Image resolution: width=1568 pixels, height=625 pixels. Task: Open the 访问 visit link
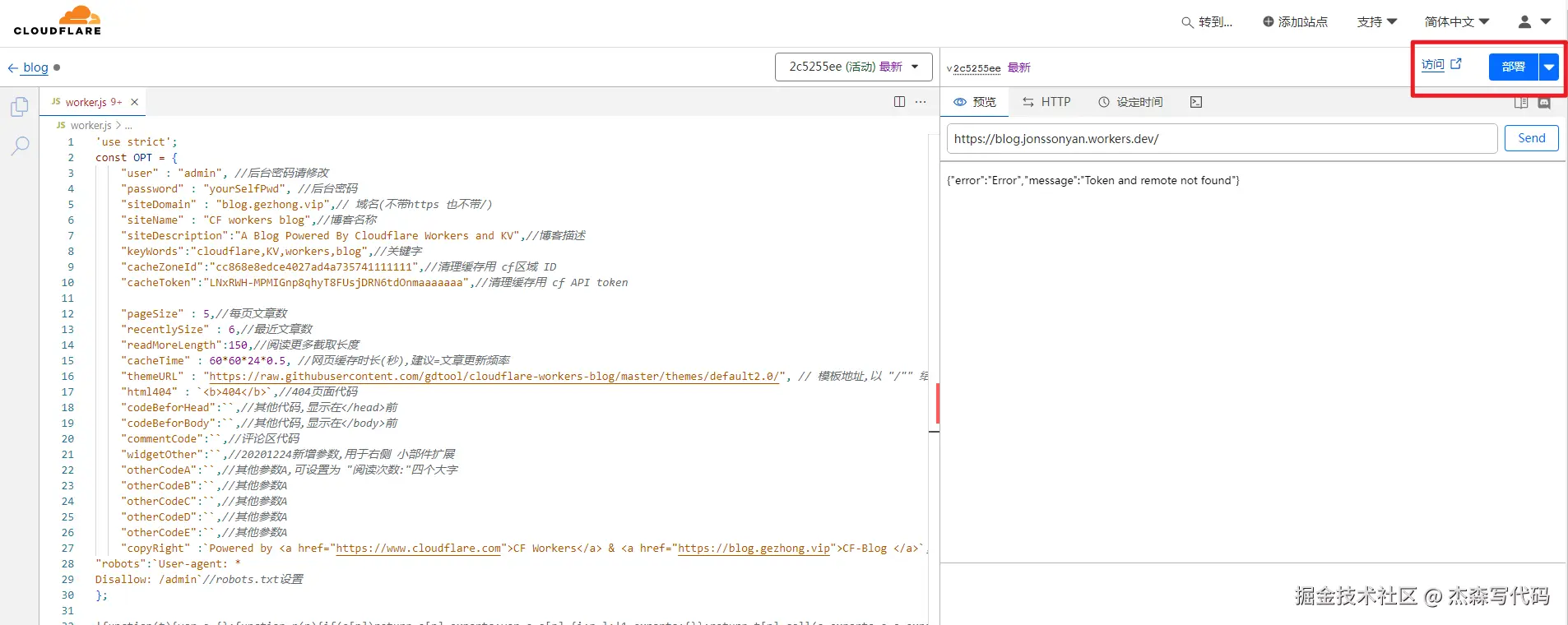coord(1433,64)
